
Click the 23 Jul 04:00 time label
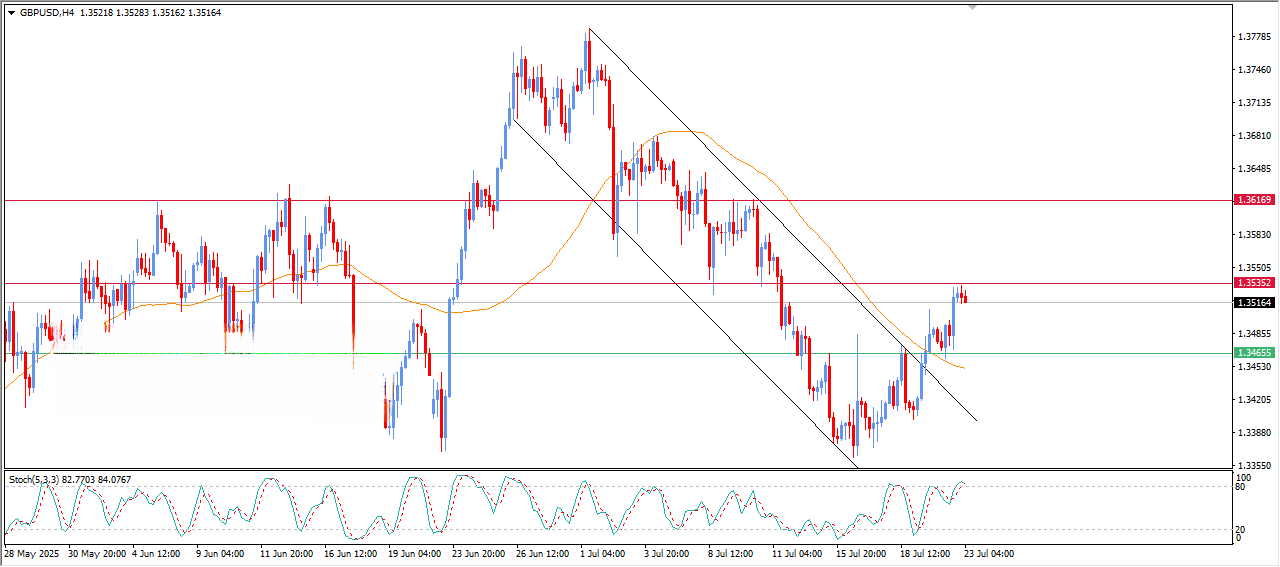[x=990, y=553]
